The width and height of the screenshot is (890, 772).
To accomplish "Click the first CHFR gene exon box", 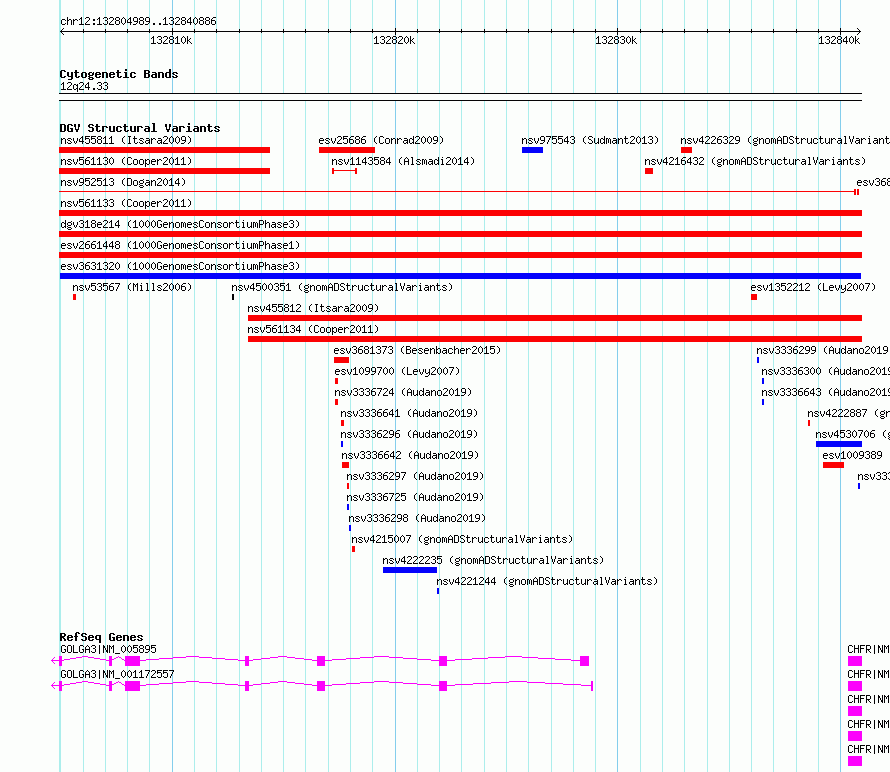I will click(855, 661).
